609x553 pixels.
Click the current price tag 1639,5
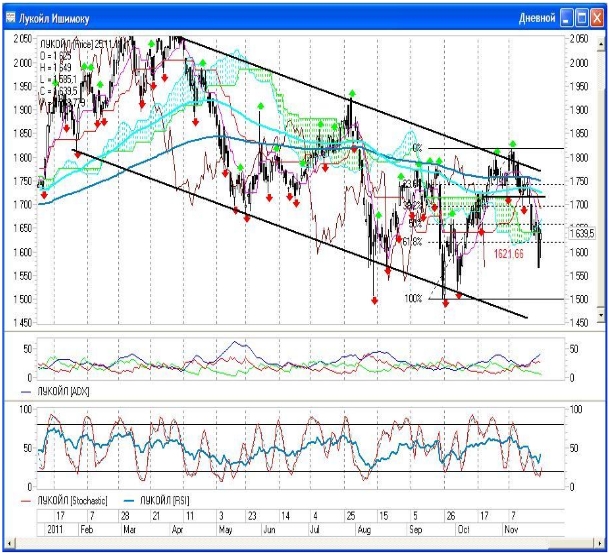click(x=581, y=233)
